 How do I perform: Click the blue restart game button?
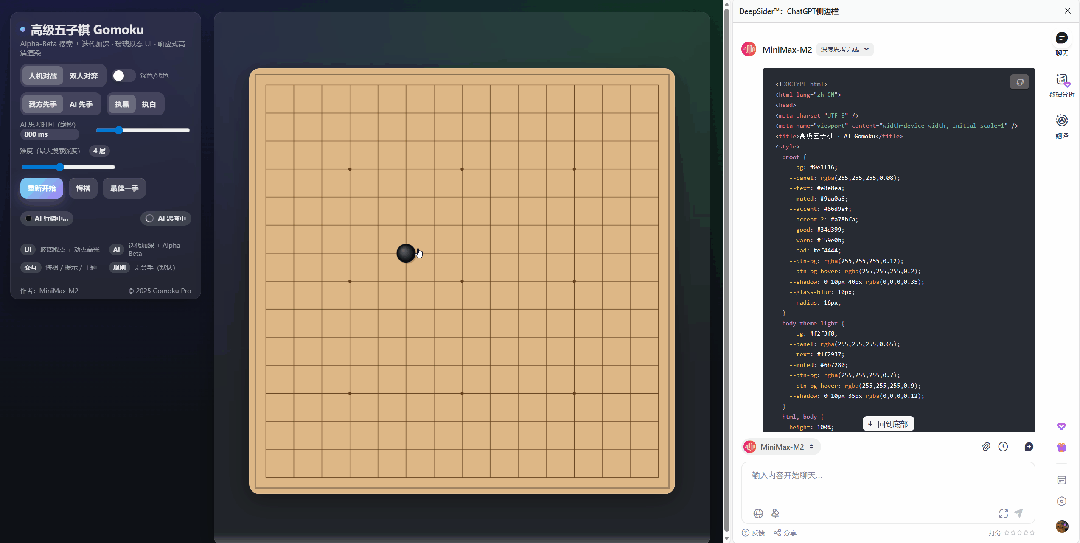coord(42,188)
